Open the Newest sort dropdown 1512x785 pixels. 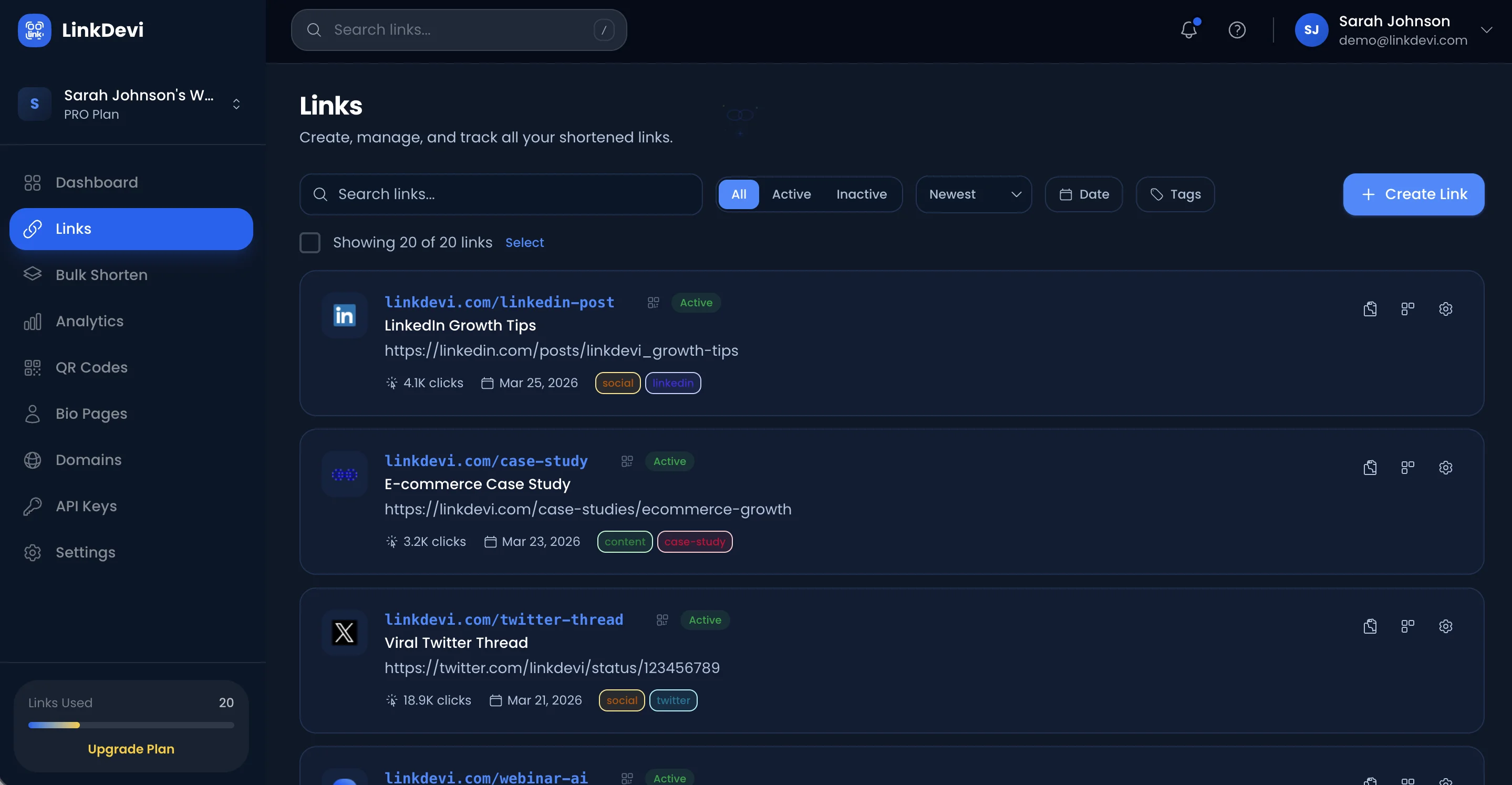973,194
